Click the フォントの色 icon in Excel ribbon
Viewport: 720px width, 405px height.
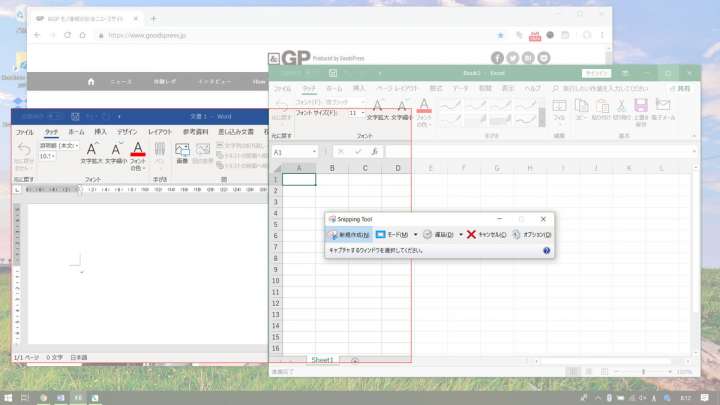(x=424, y=107)
